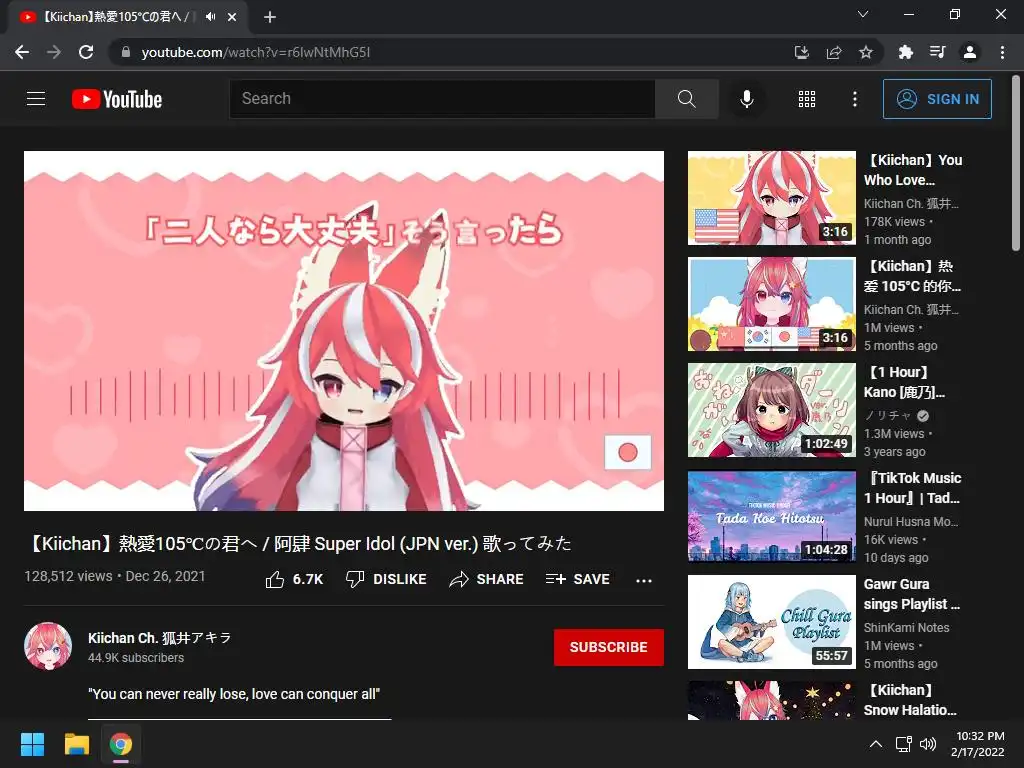This screenshot has height=768, width=1024.
Task: Like the video with thumbs up
Action: click(x=294, y=579)
